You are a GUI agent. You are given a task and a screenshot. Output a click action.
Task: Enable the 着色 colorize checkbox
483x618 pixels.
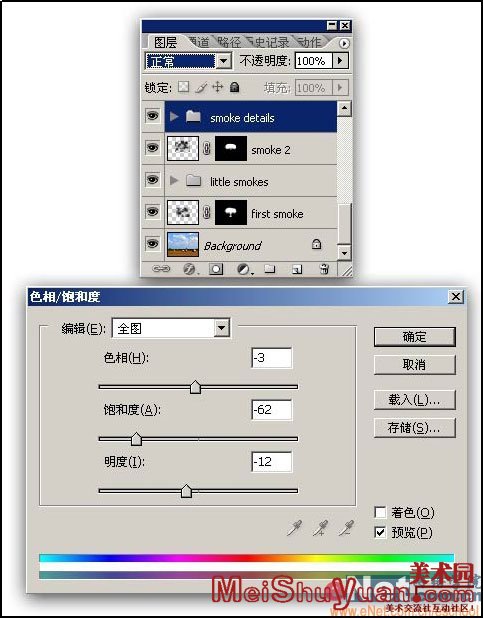tap(380, 512)
